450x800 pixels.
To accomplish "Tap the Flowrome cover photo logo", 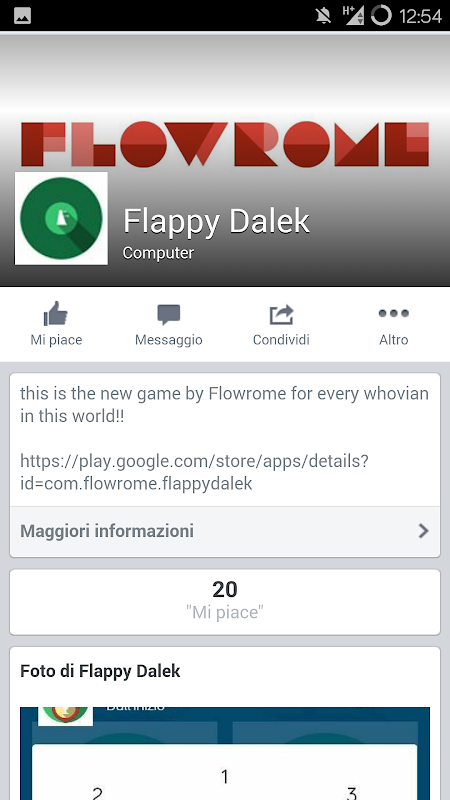I will click(225, 144).
